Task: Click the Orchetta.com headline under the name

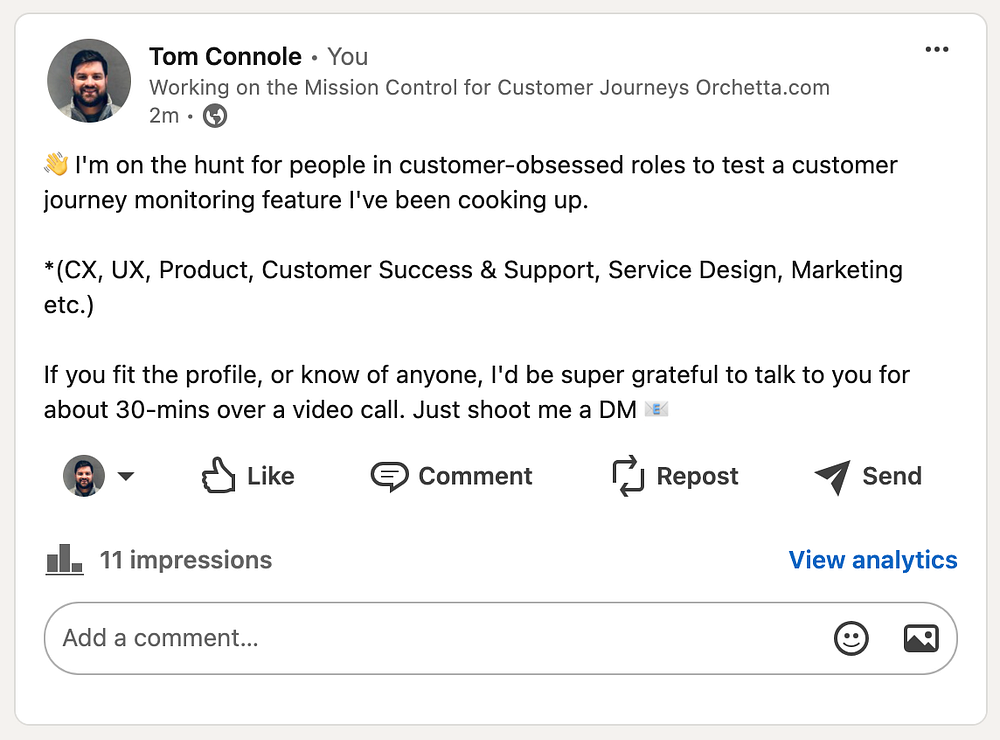Action: (489, 87)
